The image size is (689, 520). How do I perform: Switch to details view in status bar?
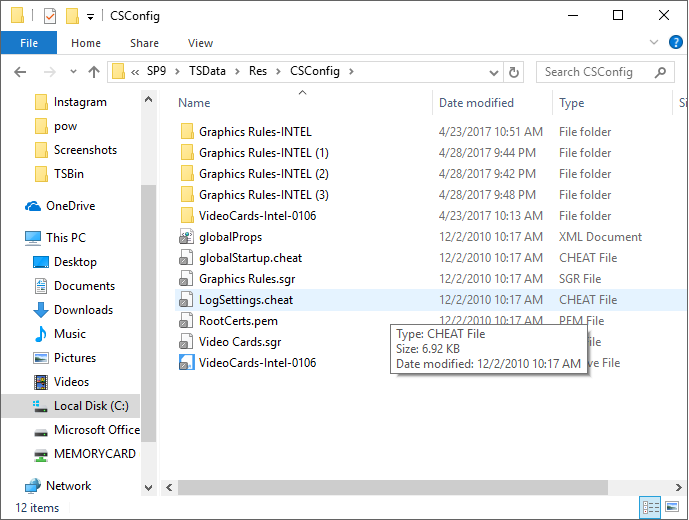point(649,508)
